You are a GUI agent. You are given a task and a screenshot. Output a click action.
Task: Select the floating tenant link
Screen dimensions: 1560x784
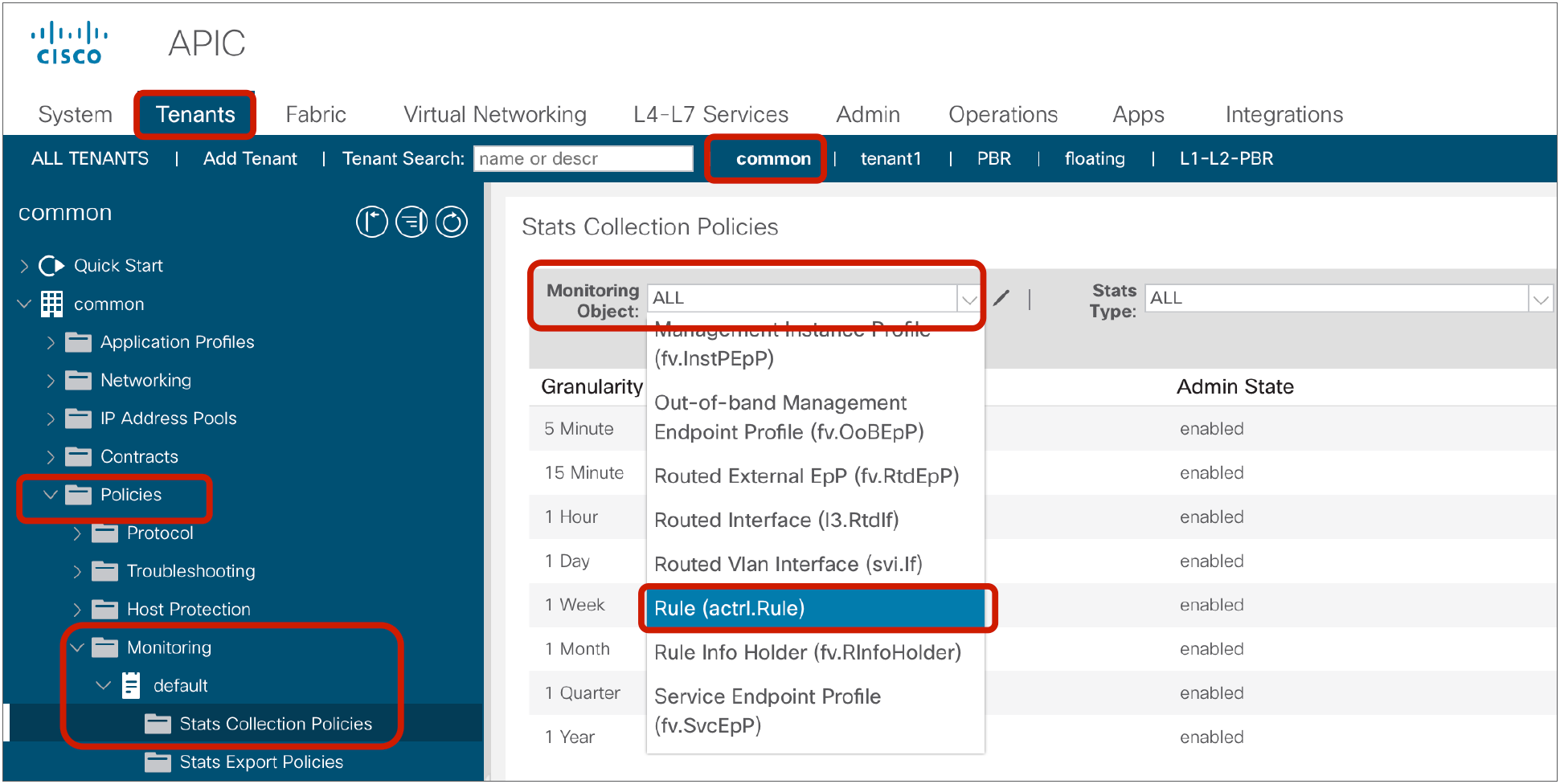(x=1095, y=159)
